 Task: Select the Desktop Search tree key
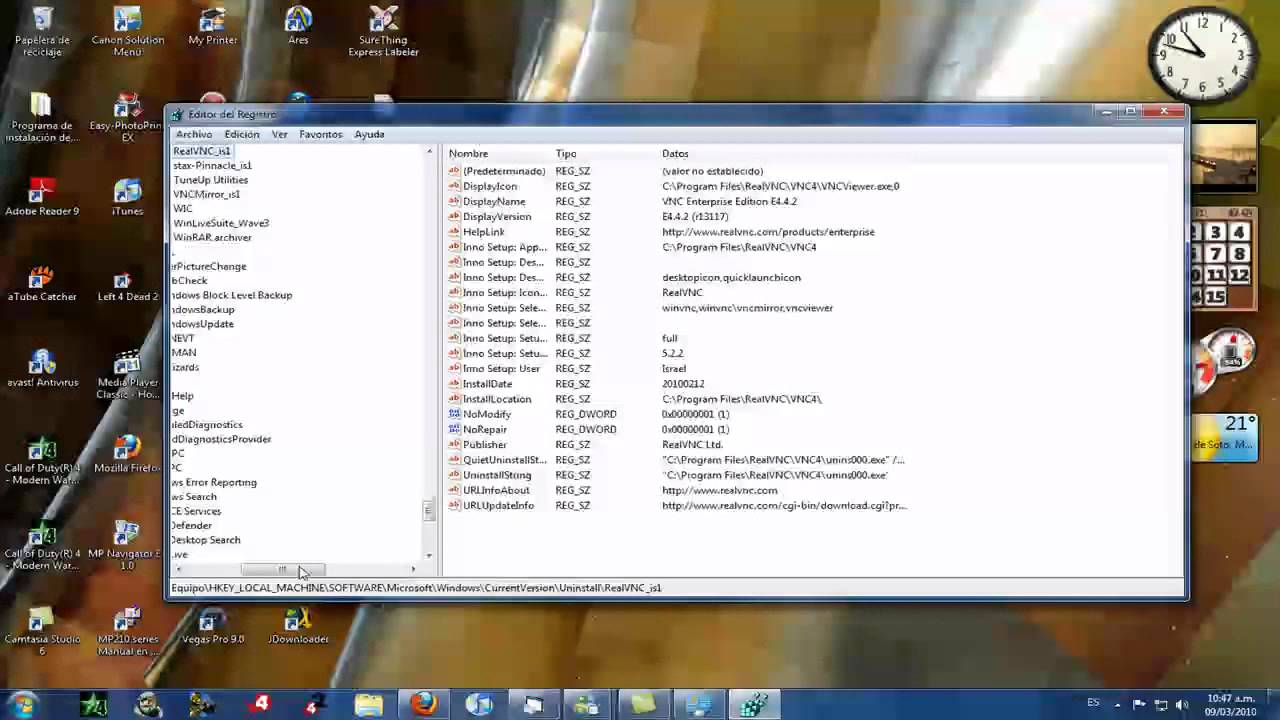click(x=206, y=540)
